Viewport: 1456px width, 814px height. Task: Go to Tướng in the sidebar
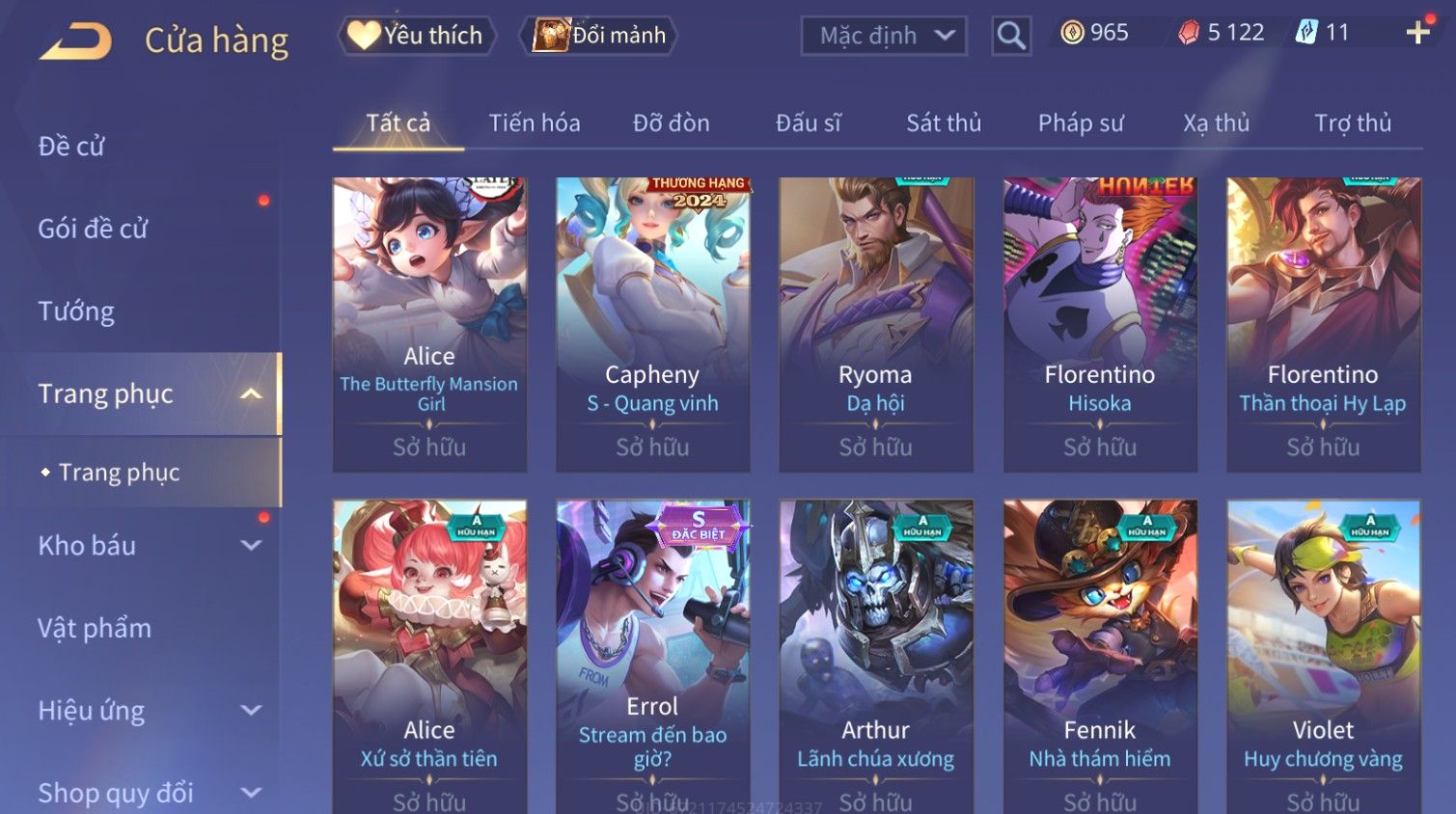pos(76,312)
